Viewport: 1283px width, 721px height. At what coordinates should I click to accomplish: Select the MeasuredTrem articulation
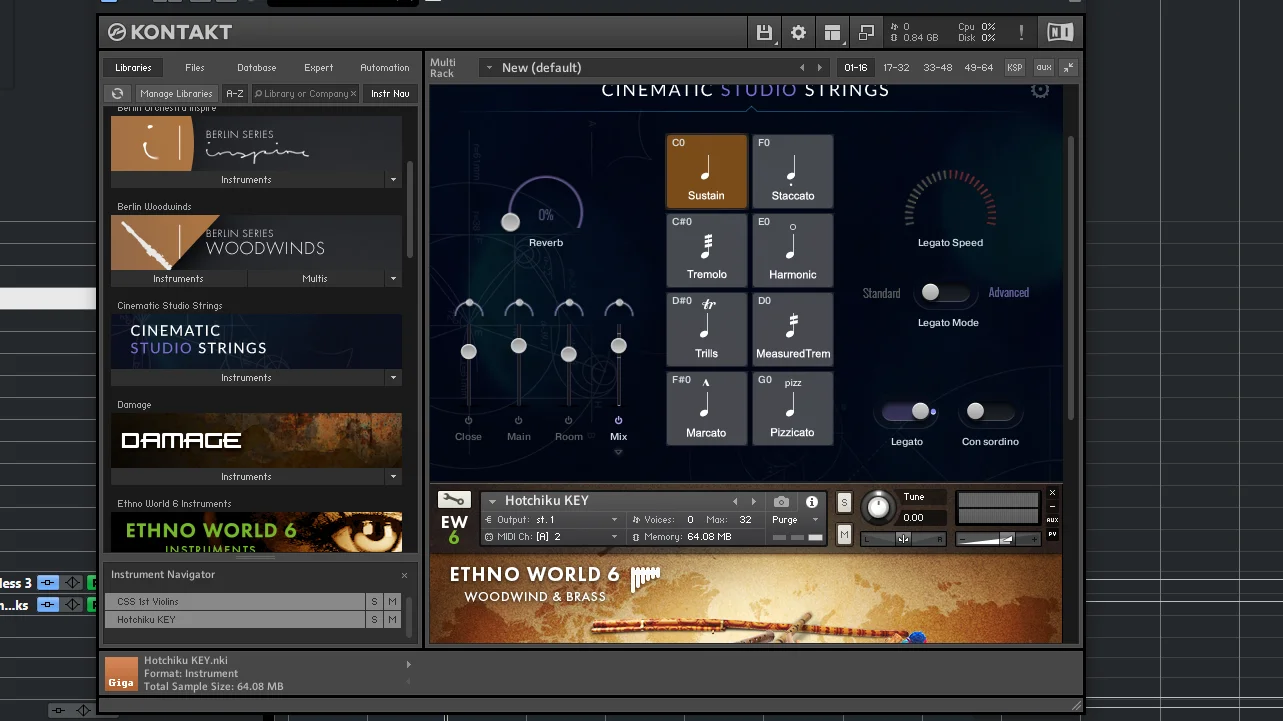click(x=792, y=329)
